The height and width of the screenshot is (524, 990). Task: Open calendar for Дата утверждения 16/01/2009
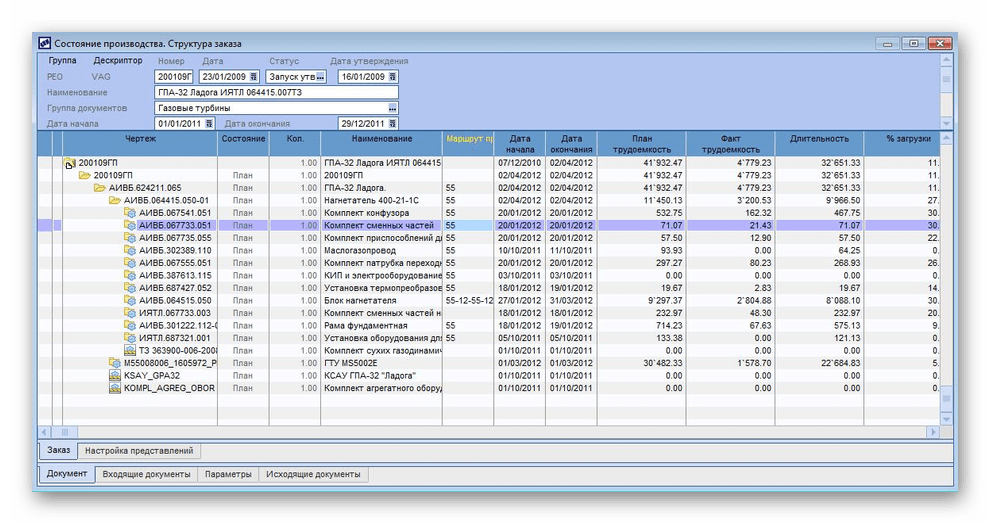tap(393, 77)
